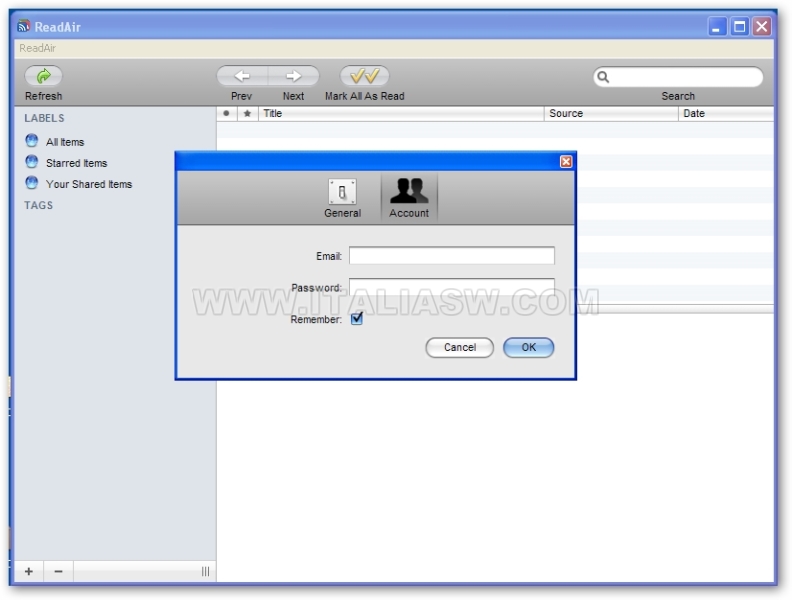Viewport: 792px width, 600px height.
Task: Sort the list by Date column
Action: point(726,114)
